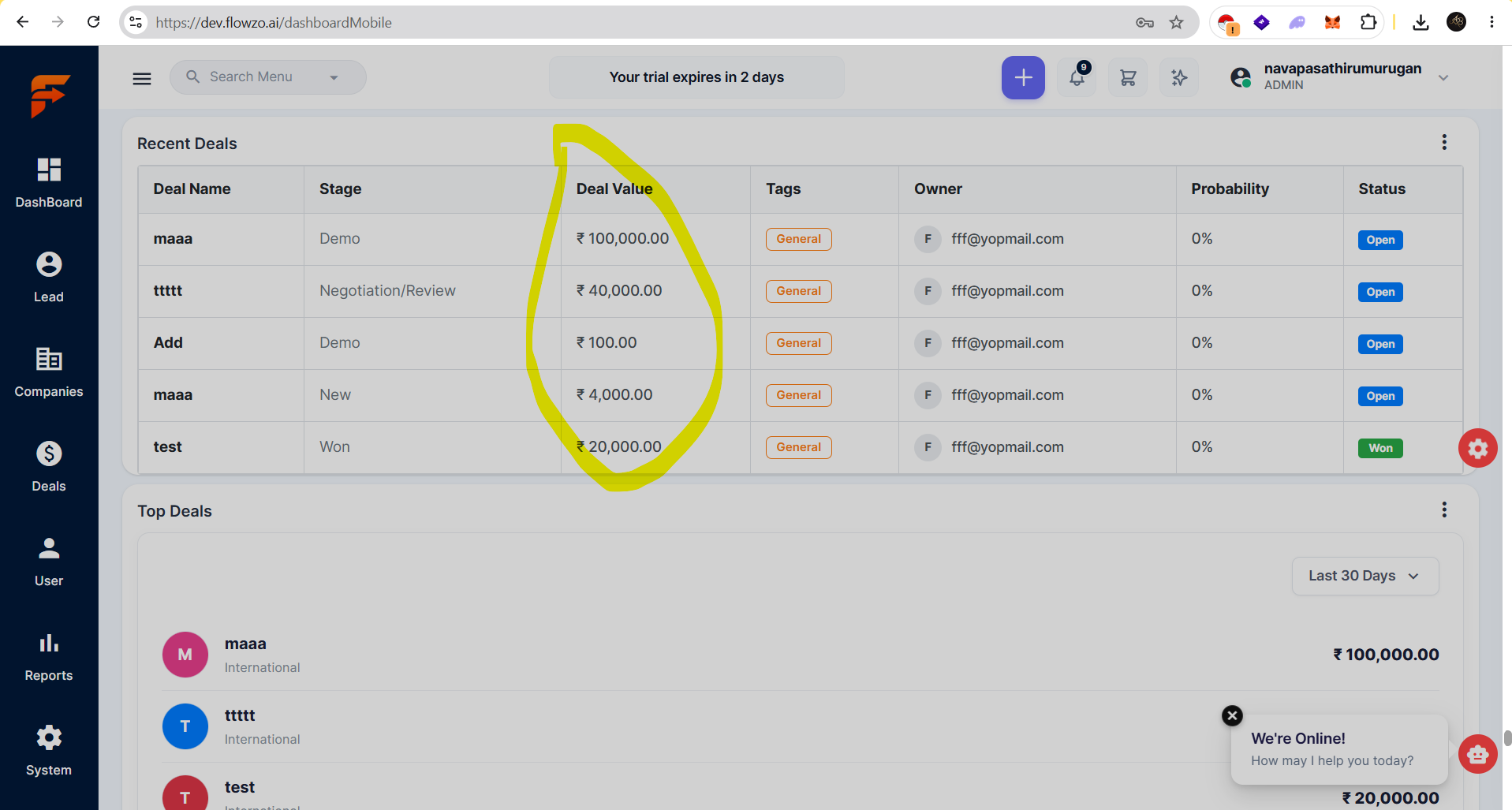The image size is (1512, 810).
Task: Bookmark this page with star icon
Action: click(x=1176, y=22)
